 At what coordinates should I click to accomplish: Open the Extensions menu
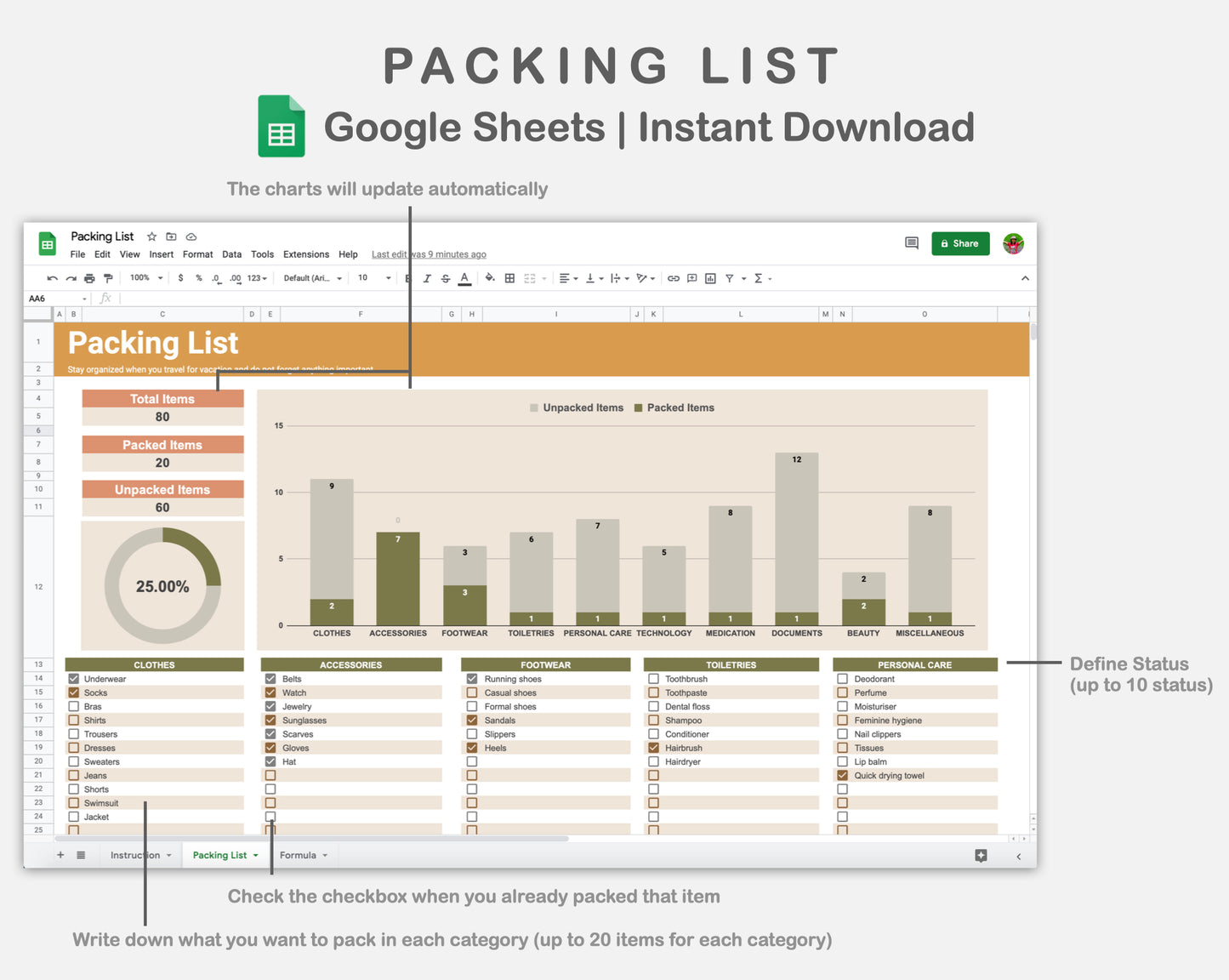pyautogui.click(x=305, y=254)
